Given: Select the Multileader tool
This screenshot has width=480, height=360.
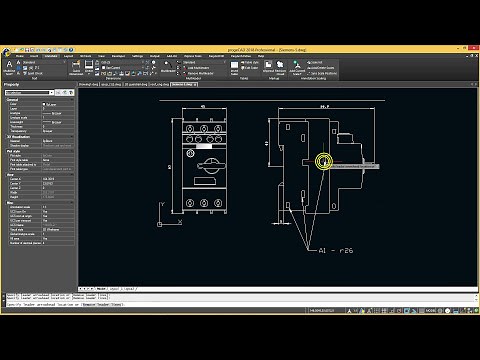Looking at the screenshot, I should [168, 66].
